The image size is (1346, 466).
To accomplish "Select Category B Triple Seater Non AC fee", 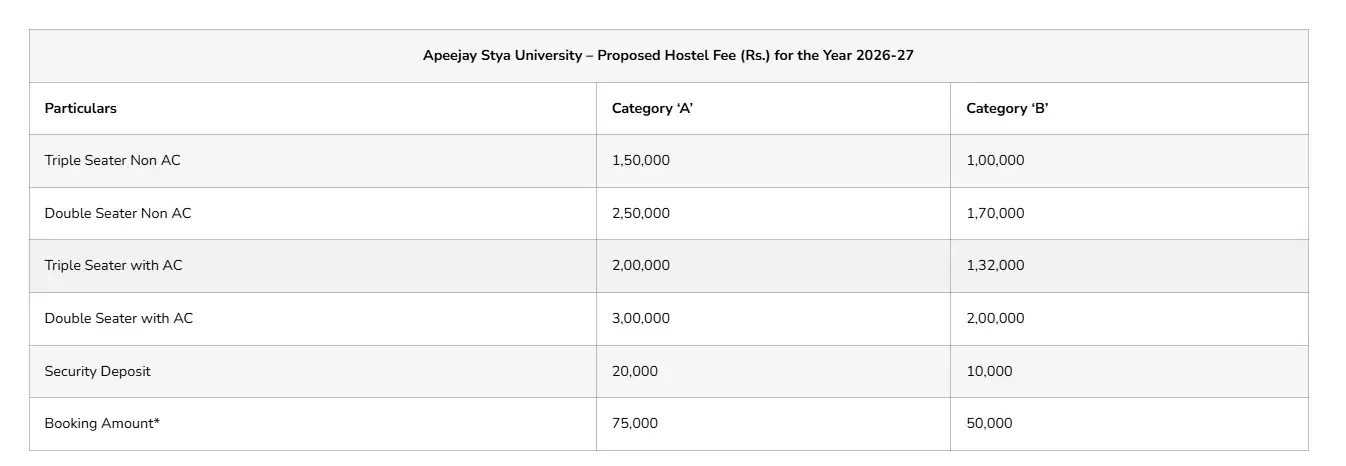I will click(x=994, y=160).
